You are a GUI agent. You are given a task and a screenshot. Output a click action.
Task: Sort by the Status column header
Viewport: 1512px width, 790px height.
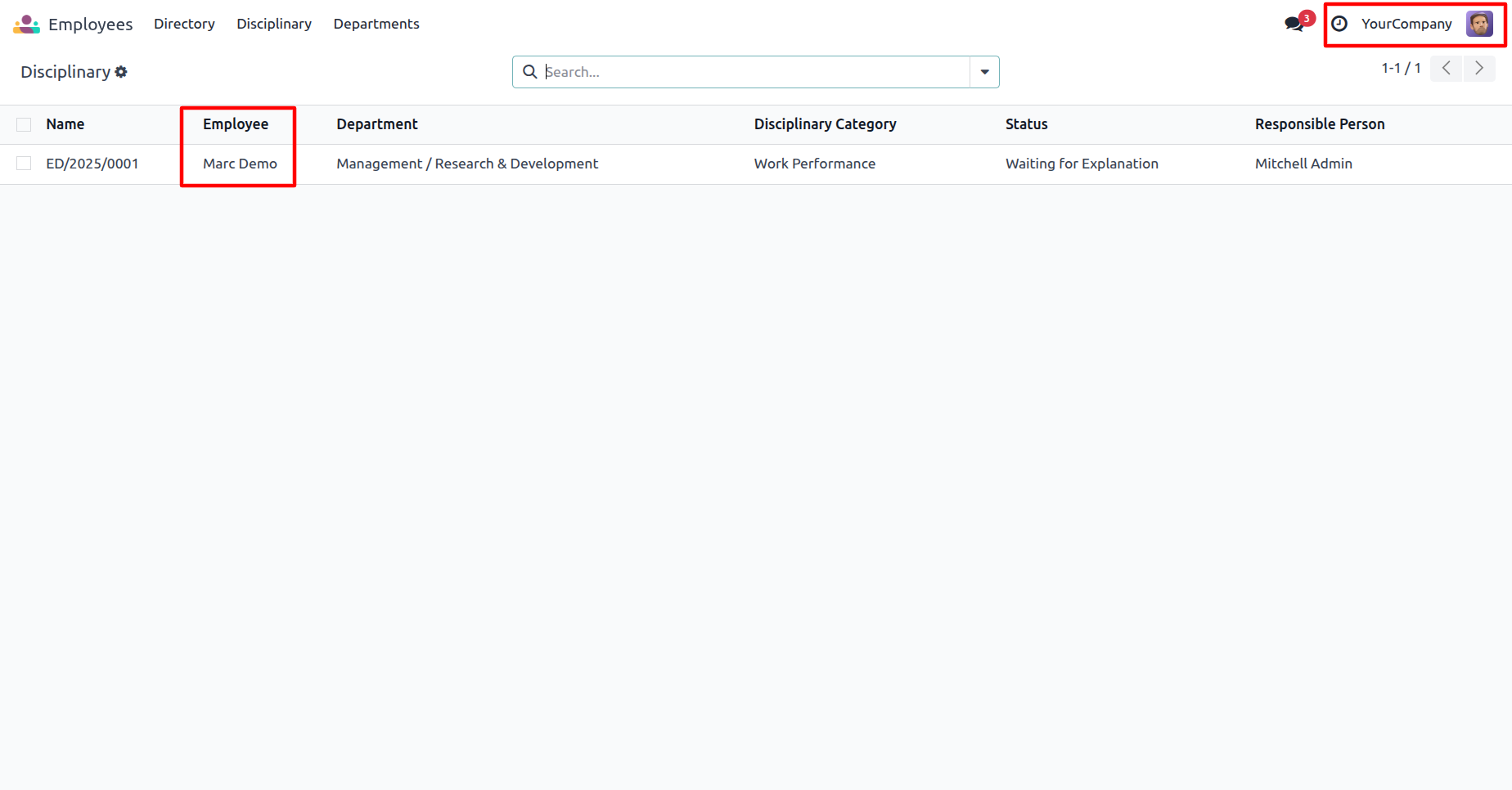point(1026,124)
